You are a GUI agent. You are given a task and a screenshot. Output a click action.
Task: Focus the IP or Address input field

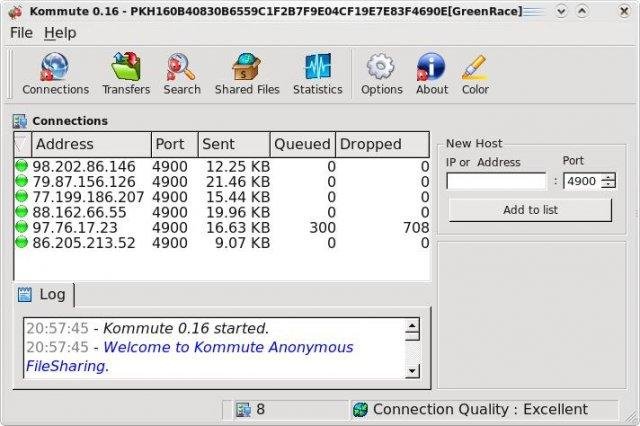(496, 181)
